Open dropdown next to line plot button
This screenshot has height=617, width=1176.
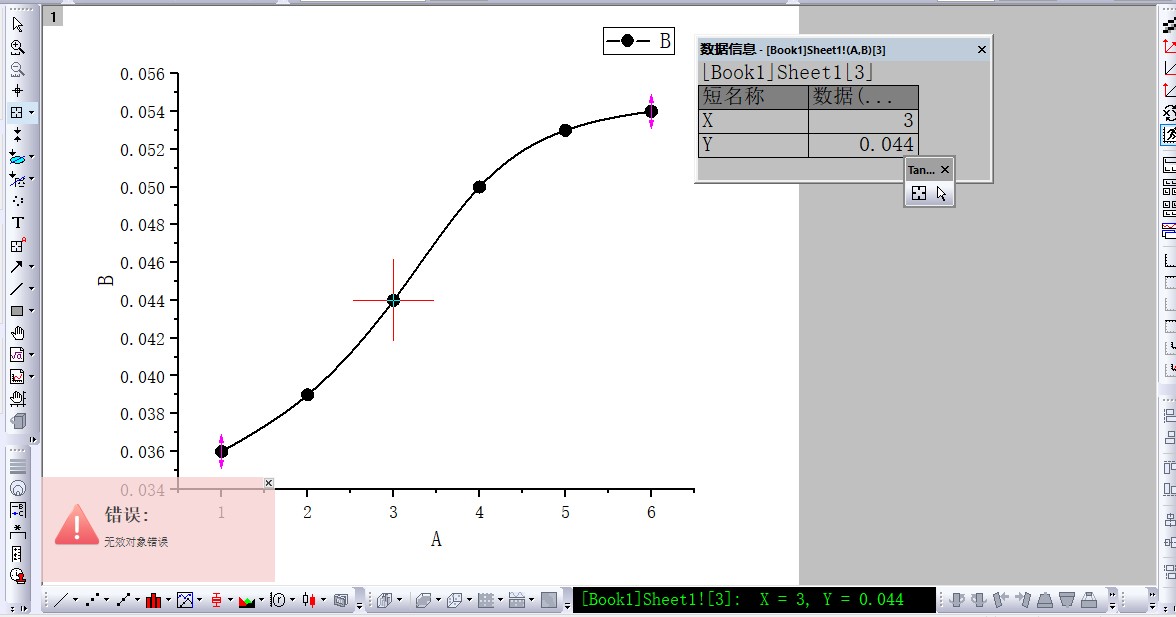point(76,601)
